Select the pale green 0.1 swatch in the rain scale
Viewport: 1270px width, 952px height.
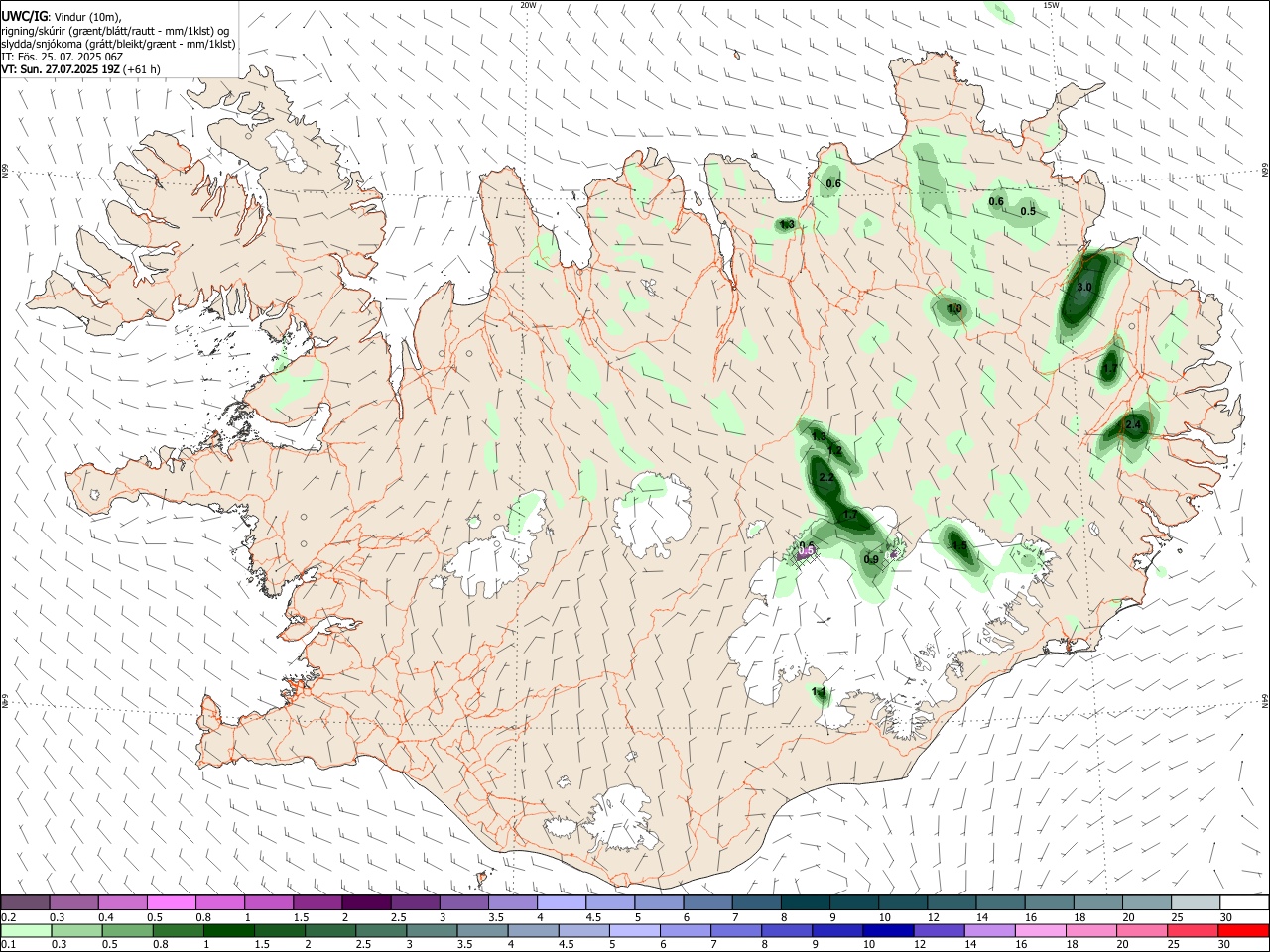(25, 931)
